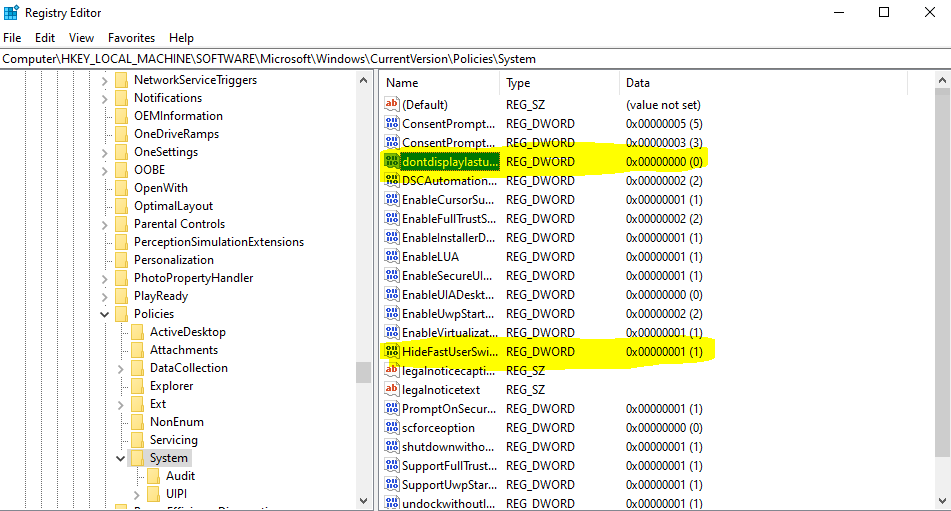Collapse the Policies key
This screenshot has width=951, height=511.
(104, 314)
